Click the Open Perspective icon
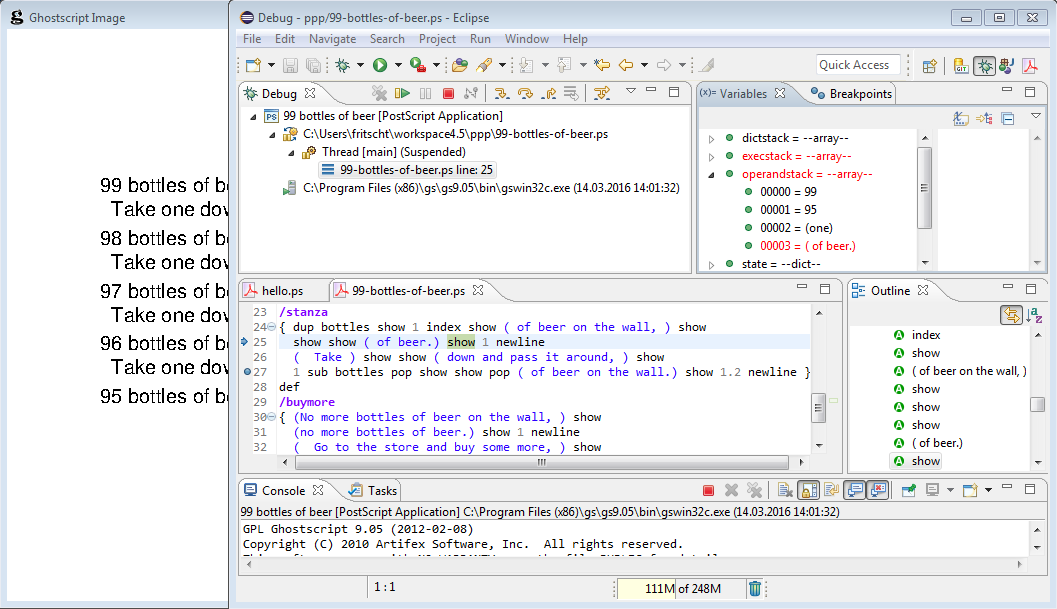The height and width of the screenshot is (609, 1057). point(930,65)
